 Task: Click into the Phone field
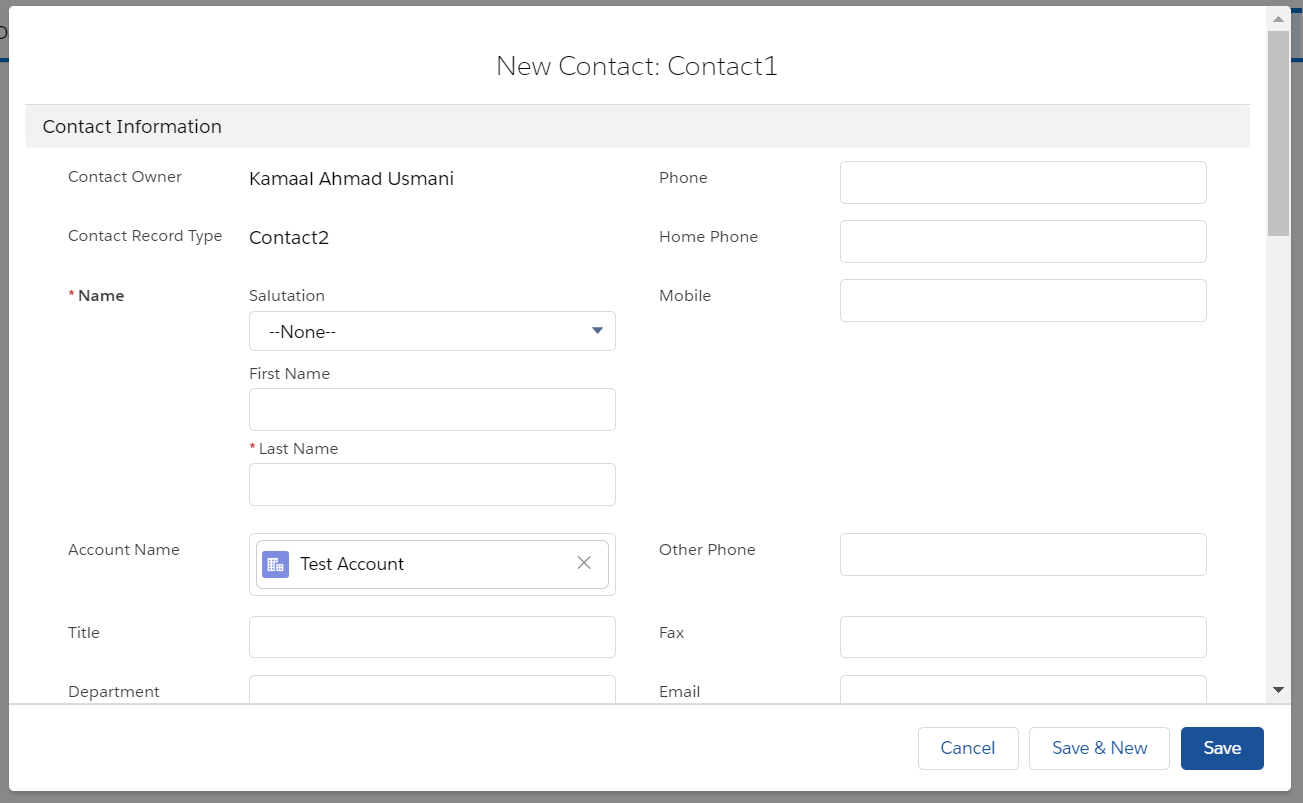(x=1023, y=183)
